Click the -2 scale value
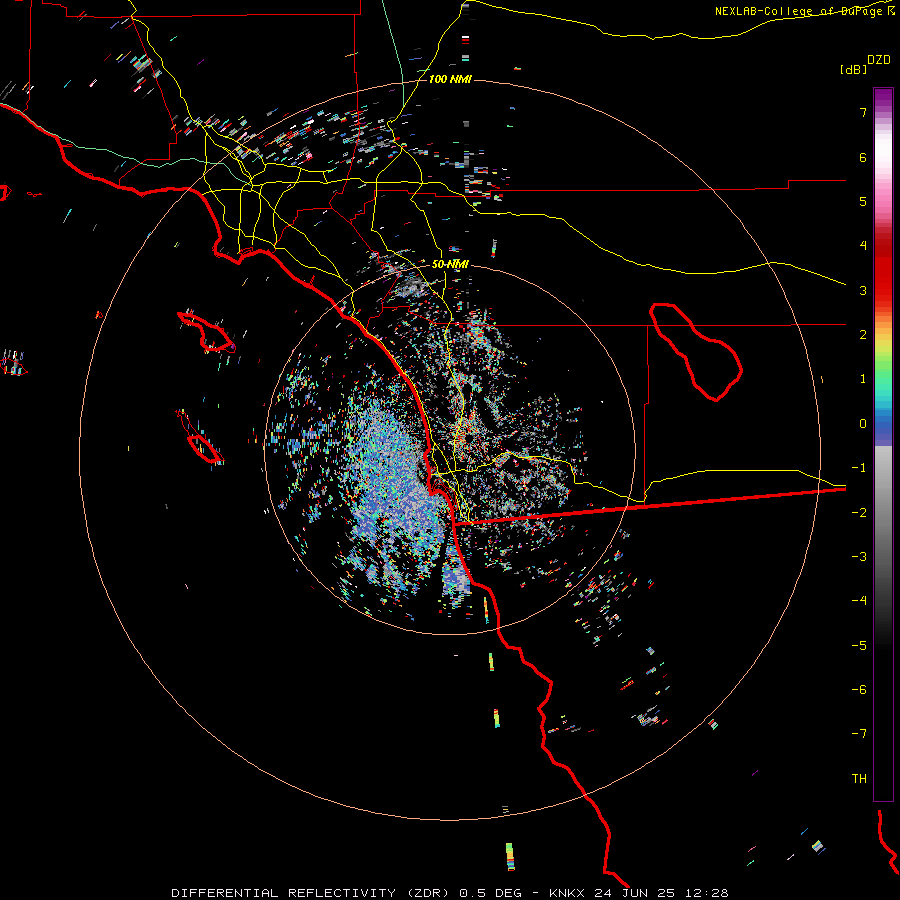Image resolution: width=900 pixels, height=900 pixels. click(x=859, y=513)
